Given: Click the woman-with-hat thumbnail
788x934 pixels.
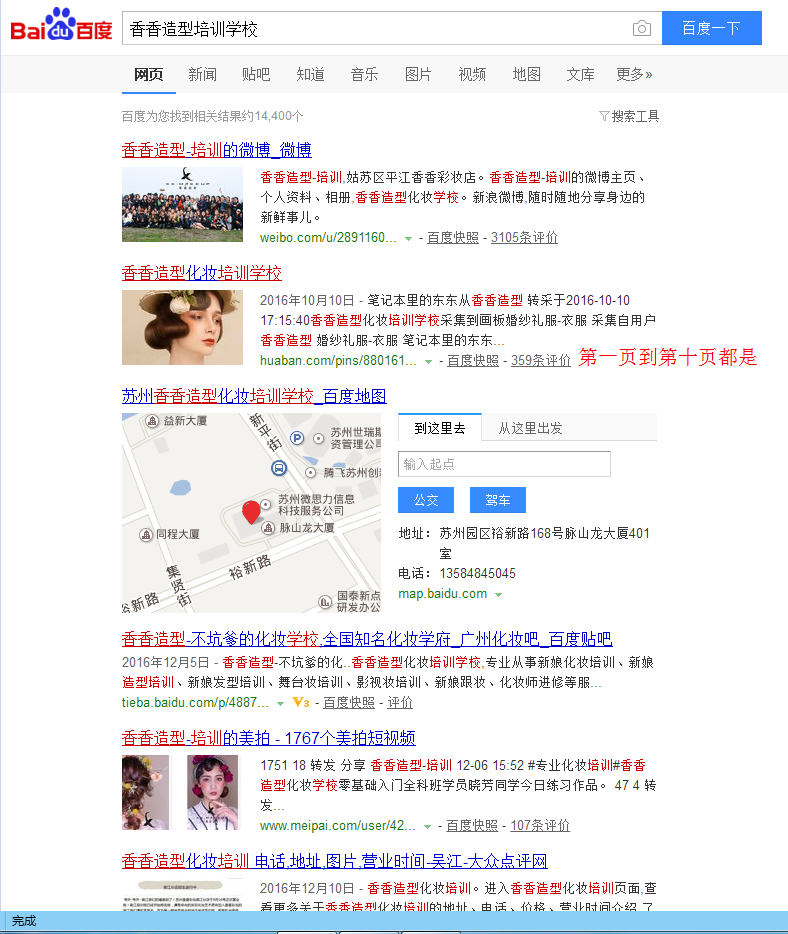Looking at the screenshot, I should click(182, 328).
